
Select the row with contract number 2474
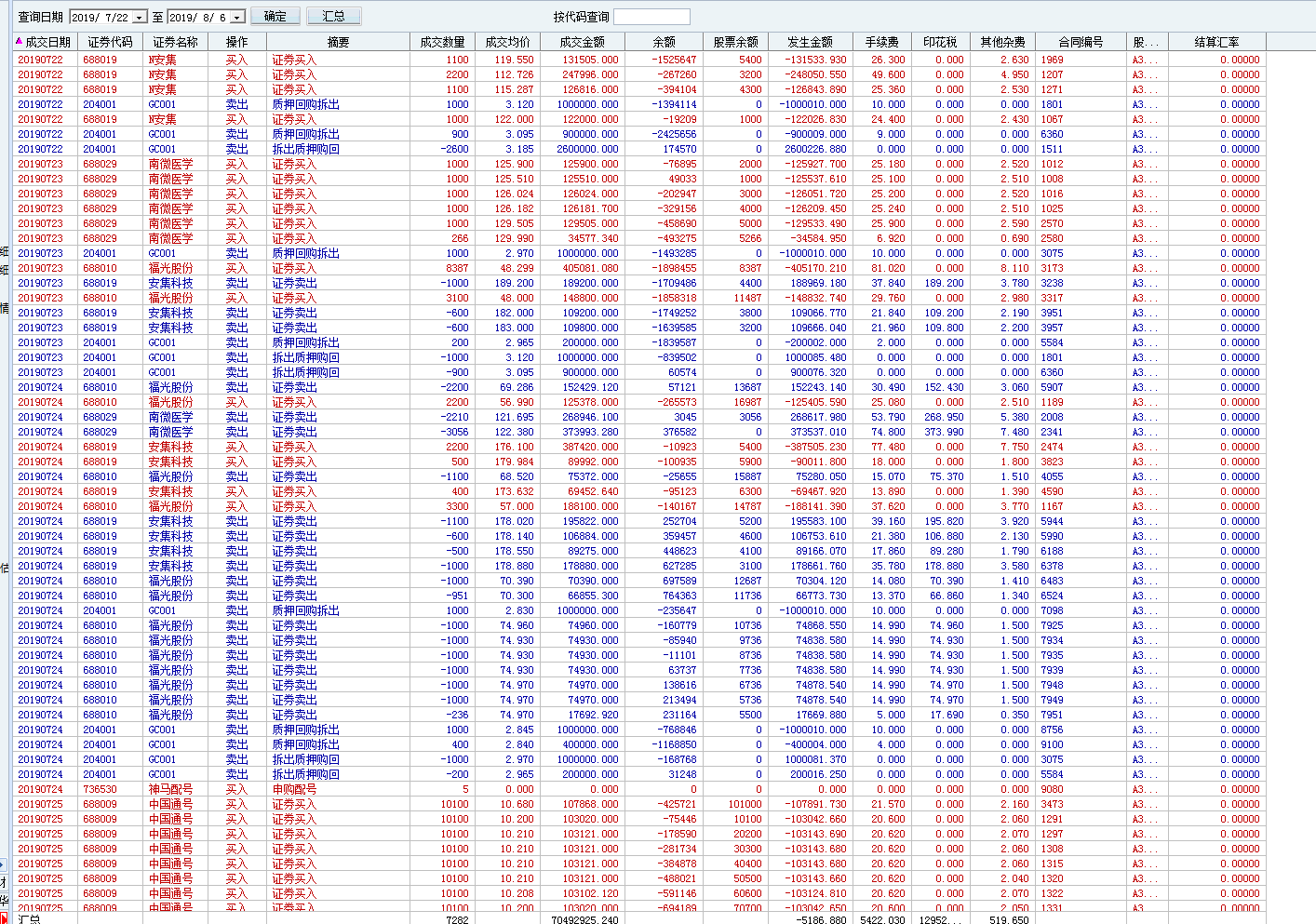pyautogui.click(x=639, y=447)
